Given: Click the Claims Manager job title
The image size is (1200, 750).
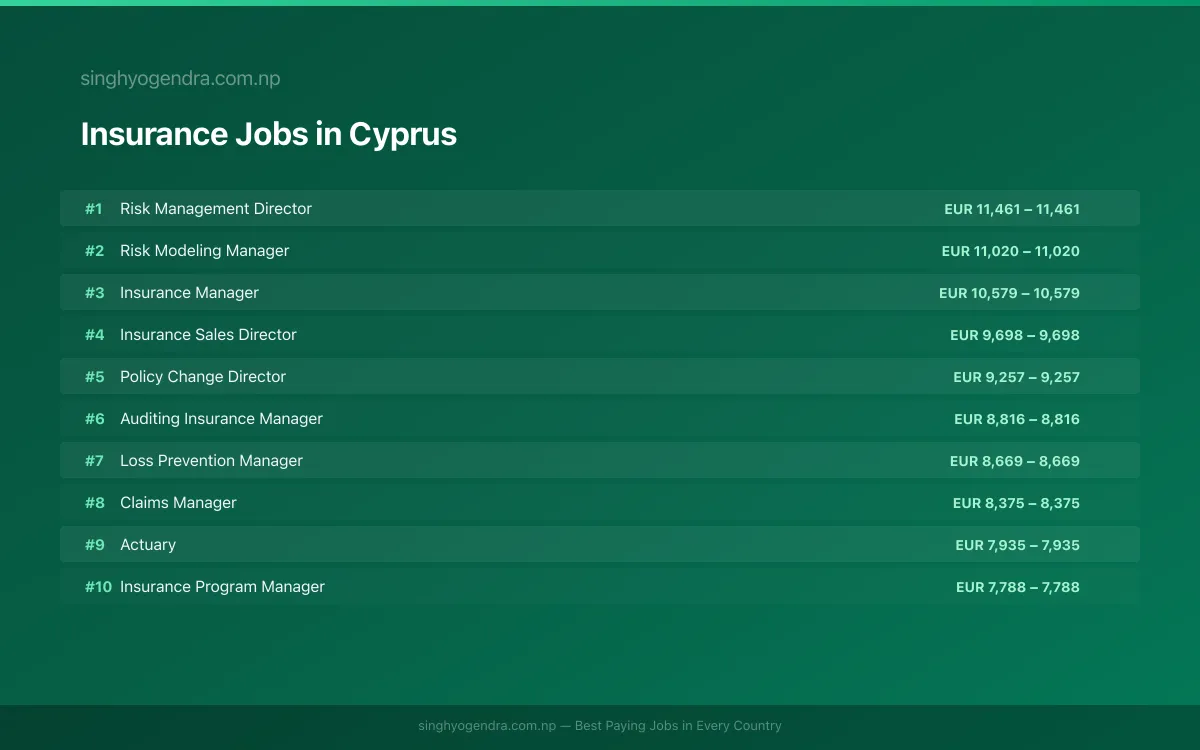Looking at the screenshot, I should pyautogui.click(x=178, y=503).
